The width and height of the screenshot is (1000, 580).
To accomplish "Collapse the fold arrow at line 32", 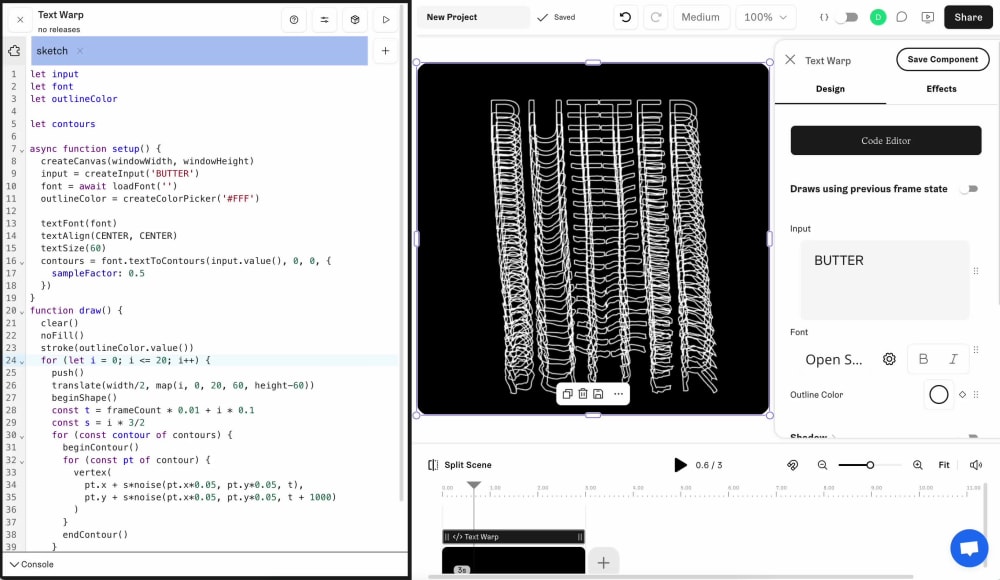I will (x=22, y=461).
